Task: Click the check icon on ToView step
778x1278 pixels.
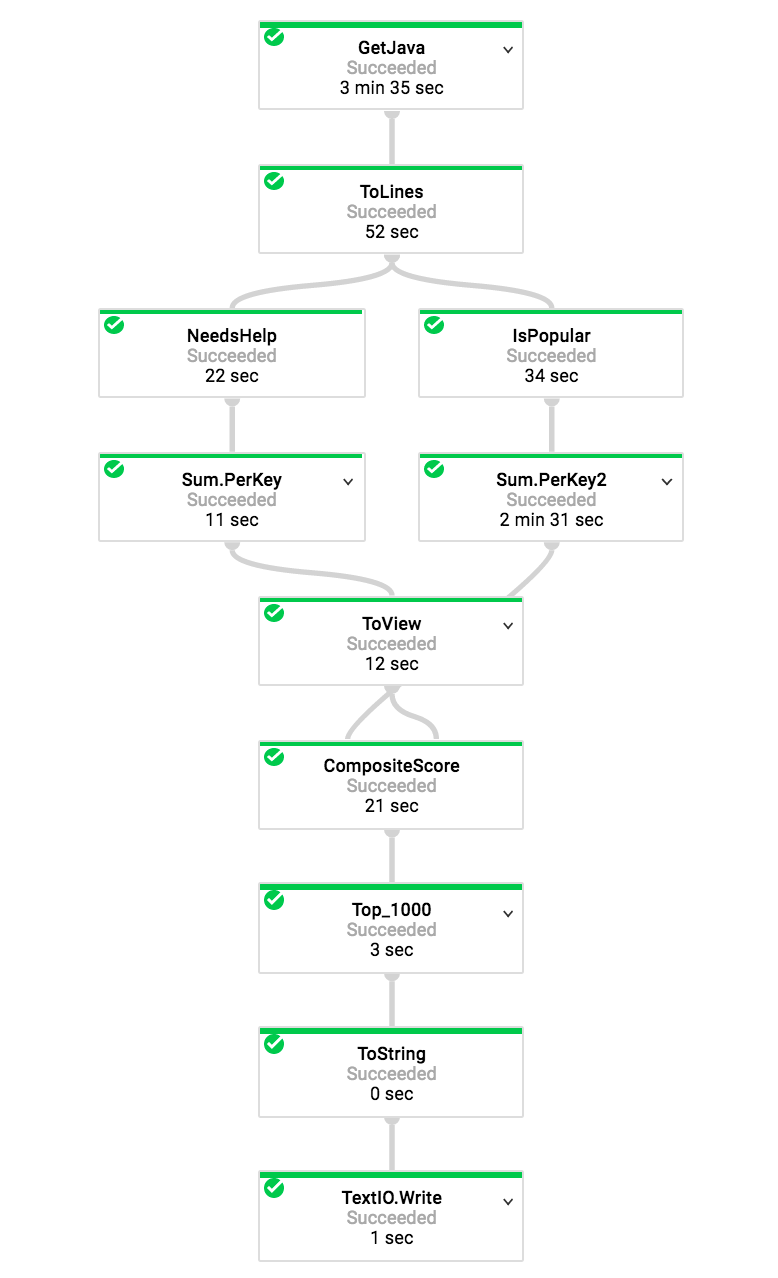Action: (274, 613)
